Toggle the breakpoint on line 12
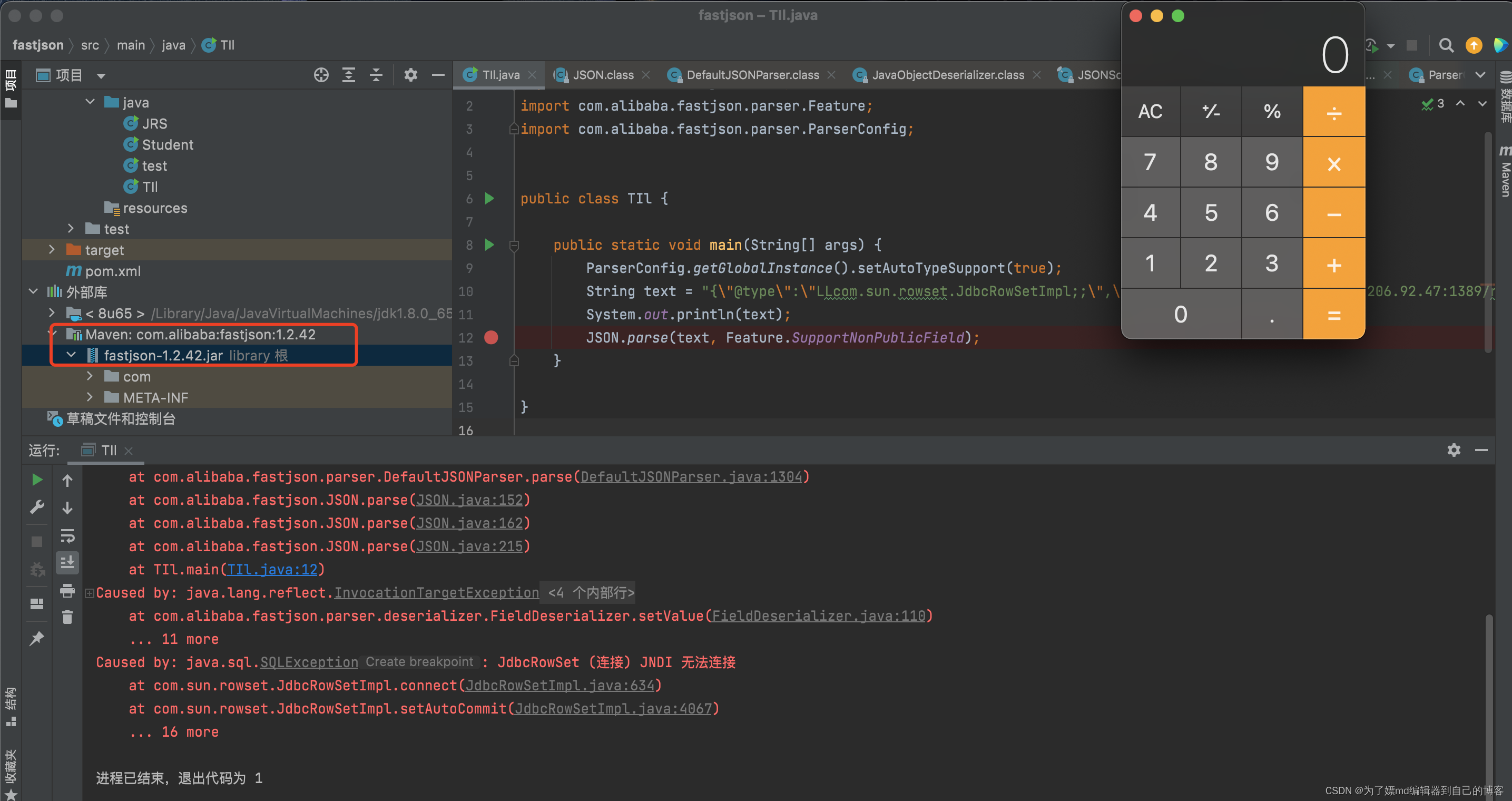 [x=490, y=338]
